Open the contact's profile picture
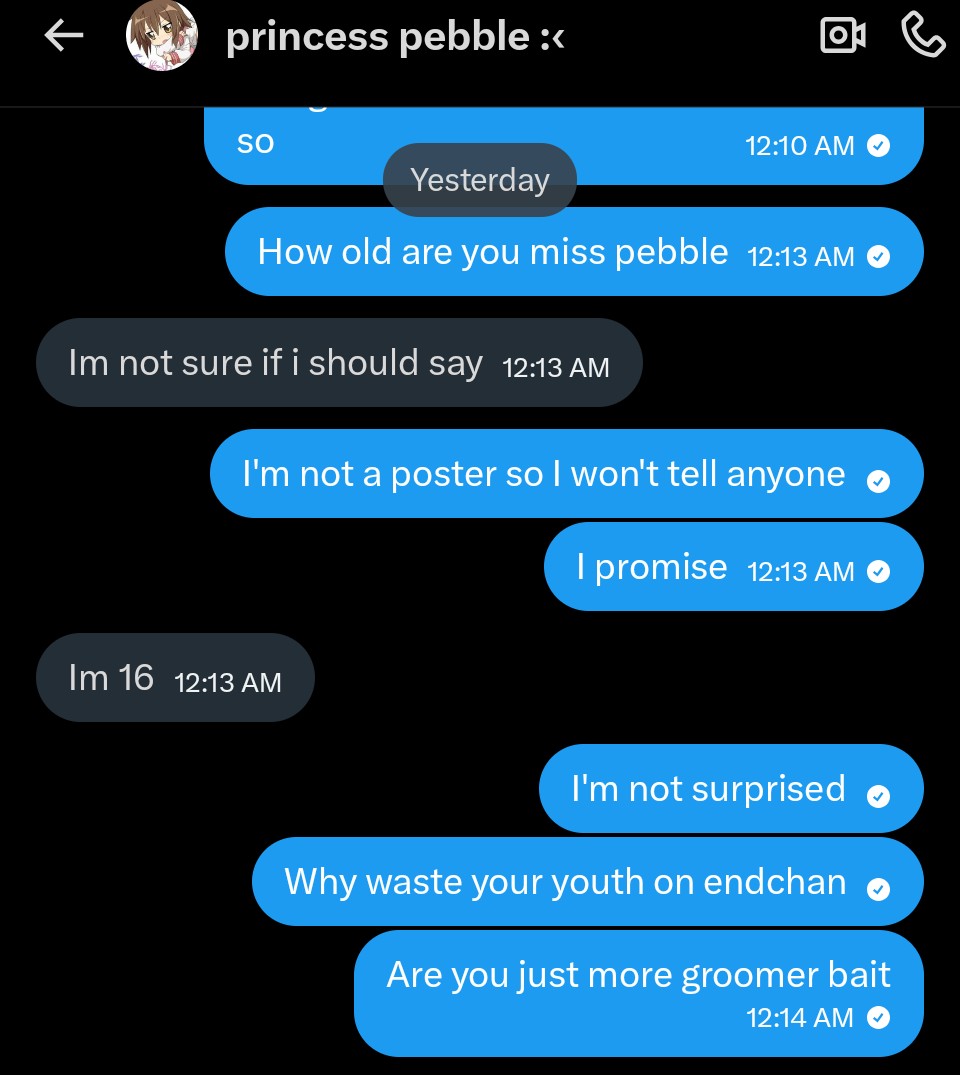 pos(161,36)
